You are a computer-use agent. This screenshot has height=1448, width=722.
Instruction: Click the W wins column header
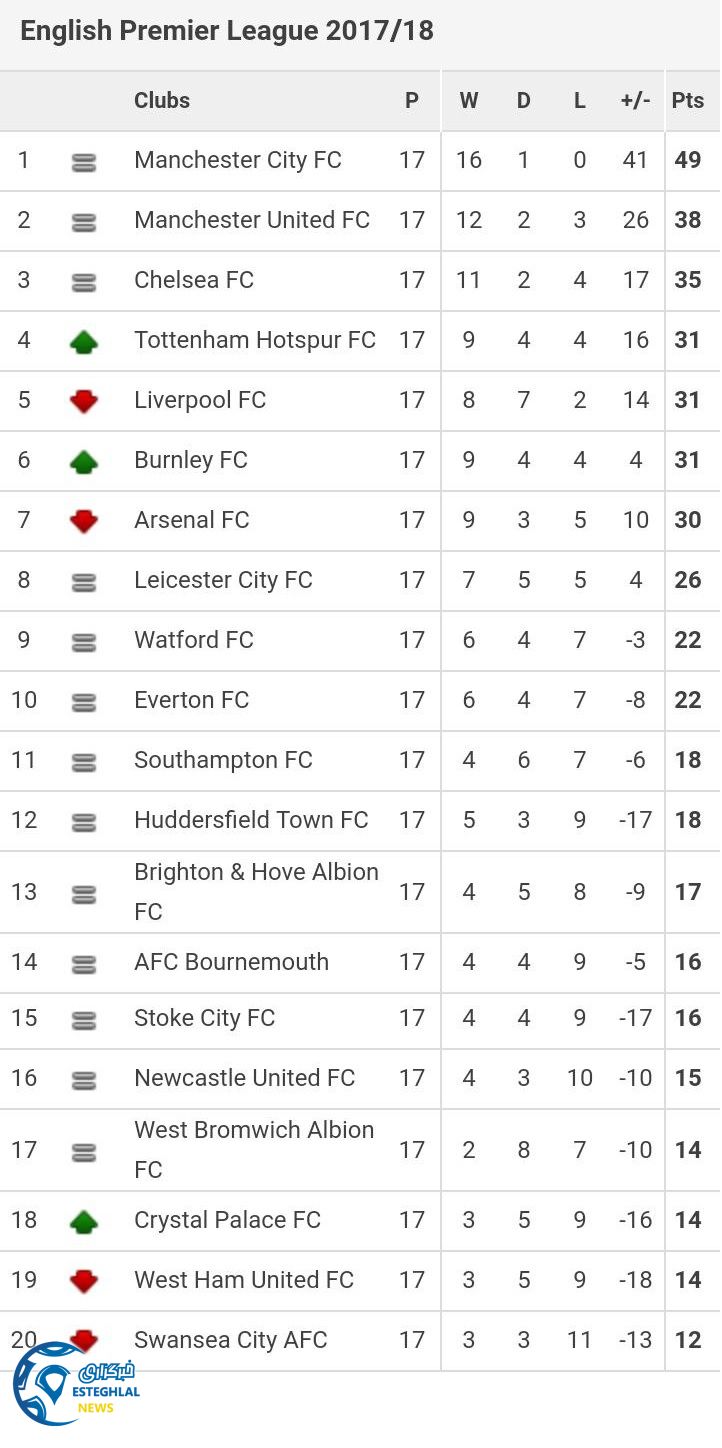(469, 100)
